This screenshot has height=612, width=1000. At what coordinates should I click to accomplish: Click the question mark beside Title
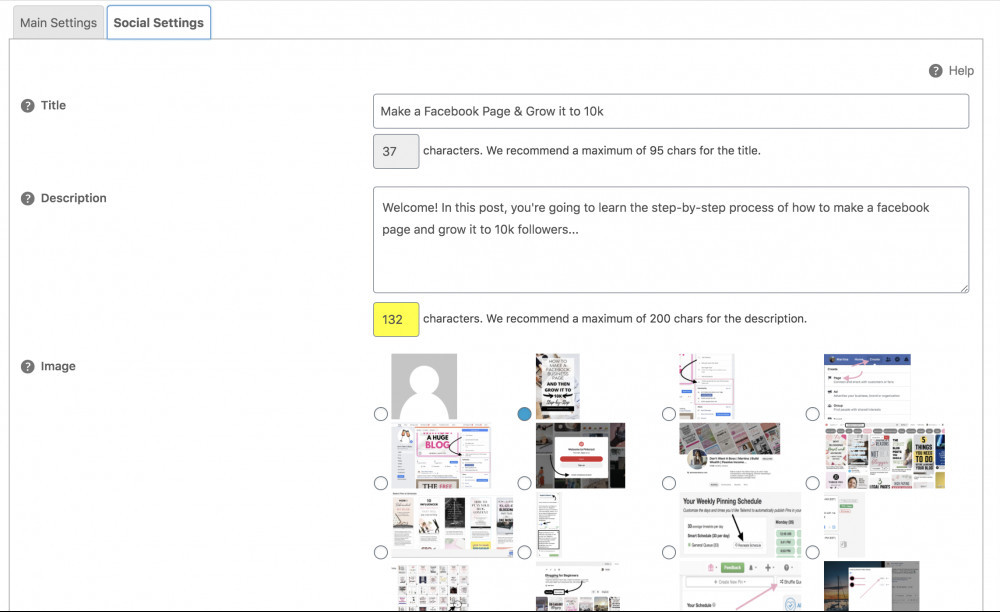coord(27,106)
